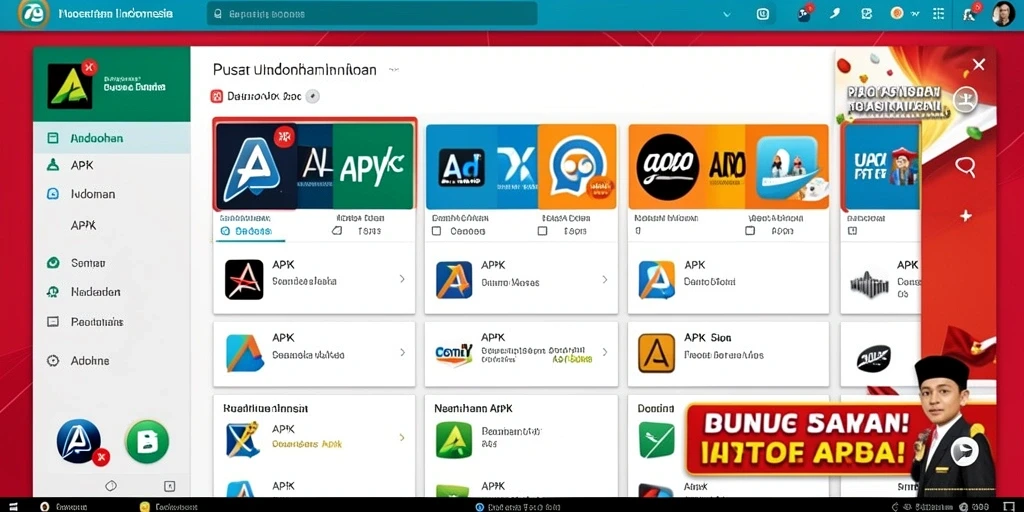This screenshot has height=512, width=1024.
Task: Open the note-with-pencil icon in top bar
Action: pyautogui.click(x=867, y=14)
